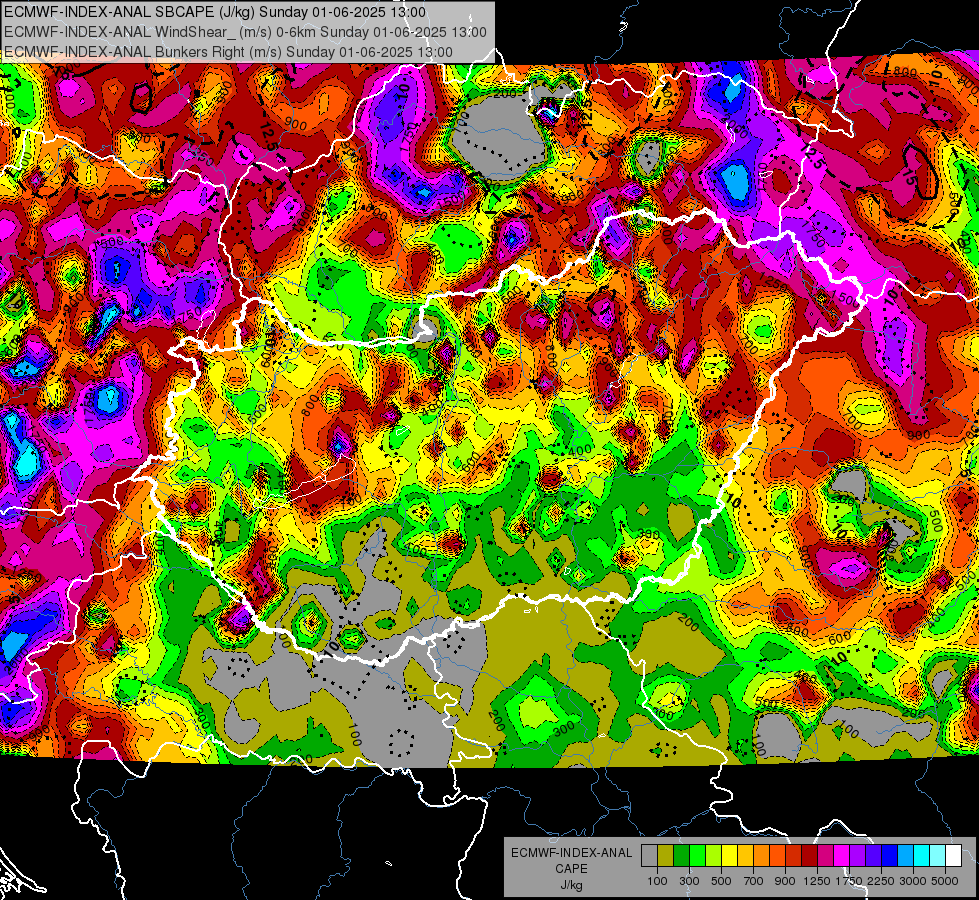
Task: Choose the yellow-green swatch before the 500 tick
Action: (x=713, y=856)
